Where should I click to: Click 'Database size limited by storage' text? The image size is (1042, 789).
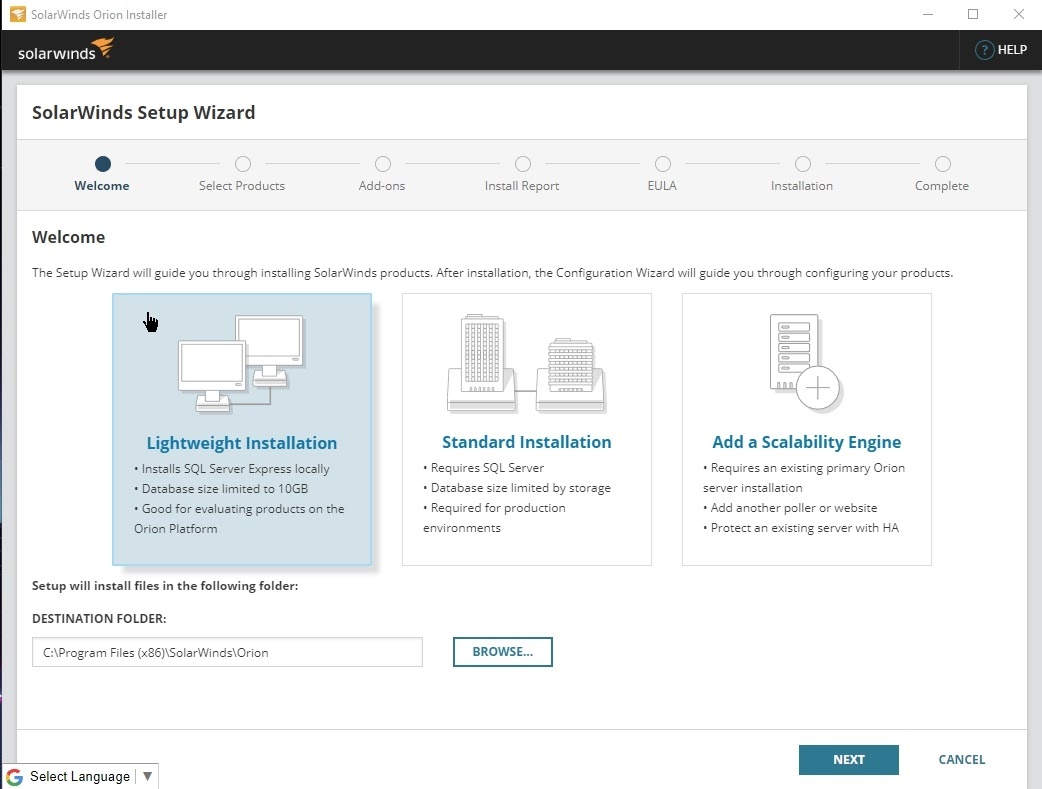click(x=520, y=488)
